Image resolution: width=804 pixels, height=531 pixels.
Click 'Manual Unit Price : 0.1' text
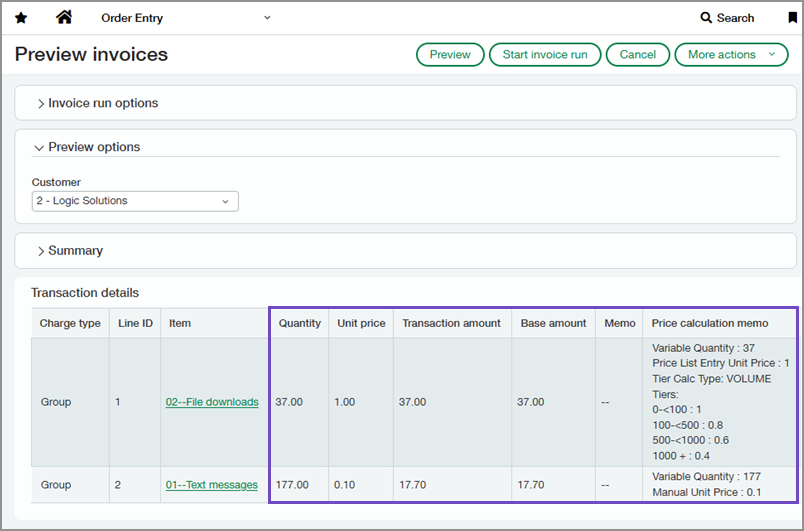[x=707, y=493]
